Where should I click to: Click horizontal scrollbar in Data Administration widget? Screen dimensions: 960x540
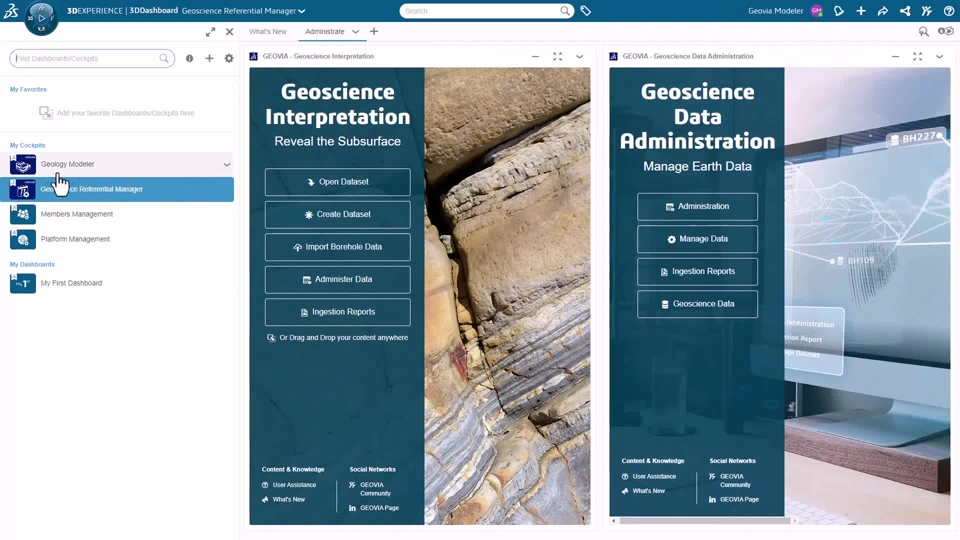coord(704,520)
